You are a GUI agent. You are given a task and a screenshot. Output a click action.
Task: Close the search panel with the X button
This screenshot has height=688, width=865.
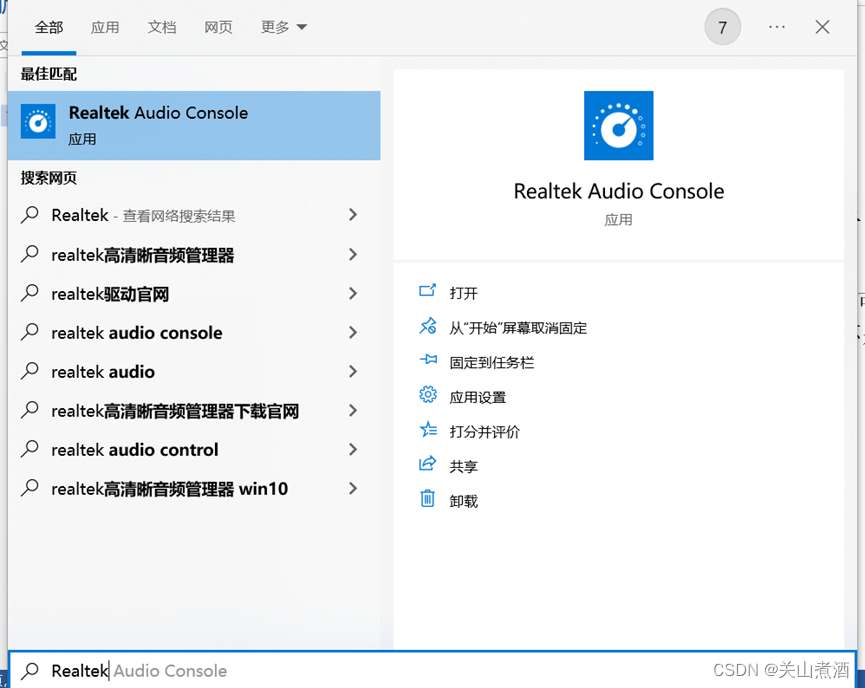[x=822, y=26]
